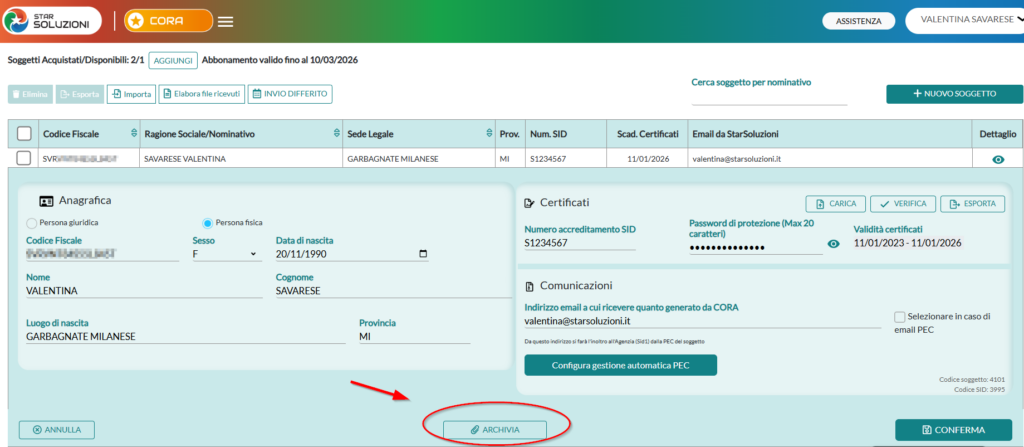The width and height of the screenshot is (1024, 447).
Task: Click the Luogo di nascita field
Action: [x=185, y=336]
